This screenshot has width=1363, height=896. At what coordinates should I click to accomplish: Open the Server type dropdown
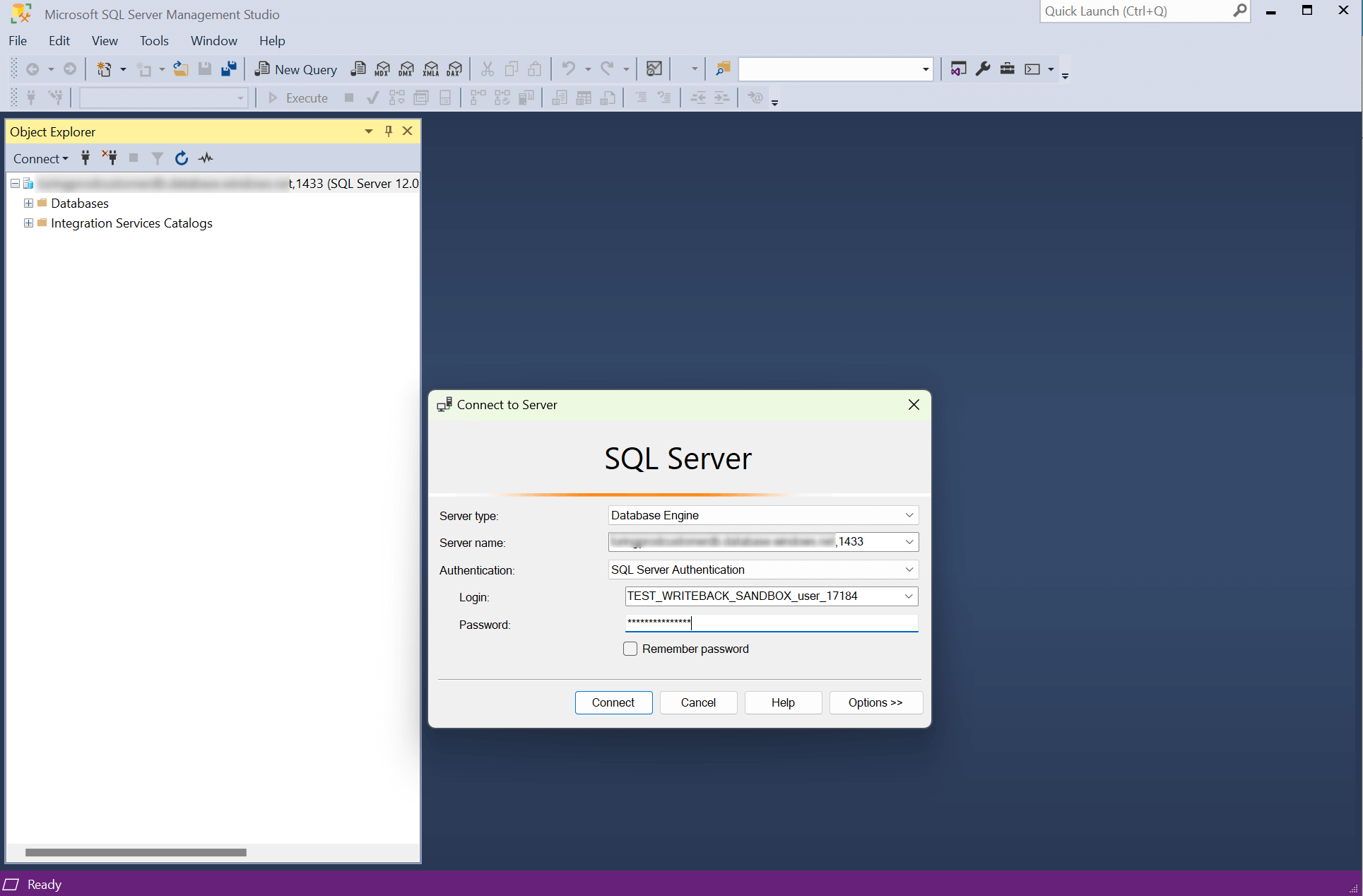pos(907,515)
